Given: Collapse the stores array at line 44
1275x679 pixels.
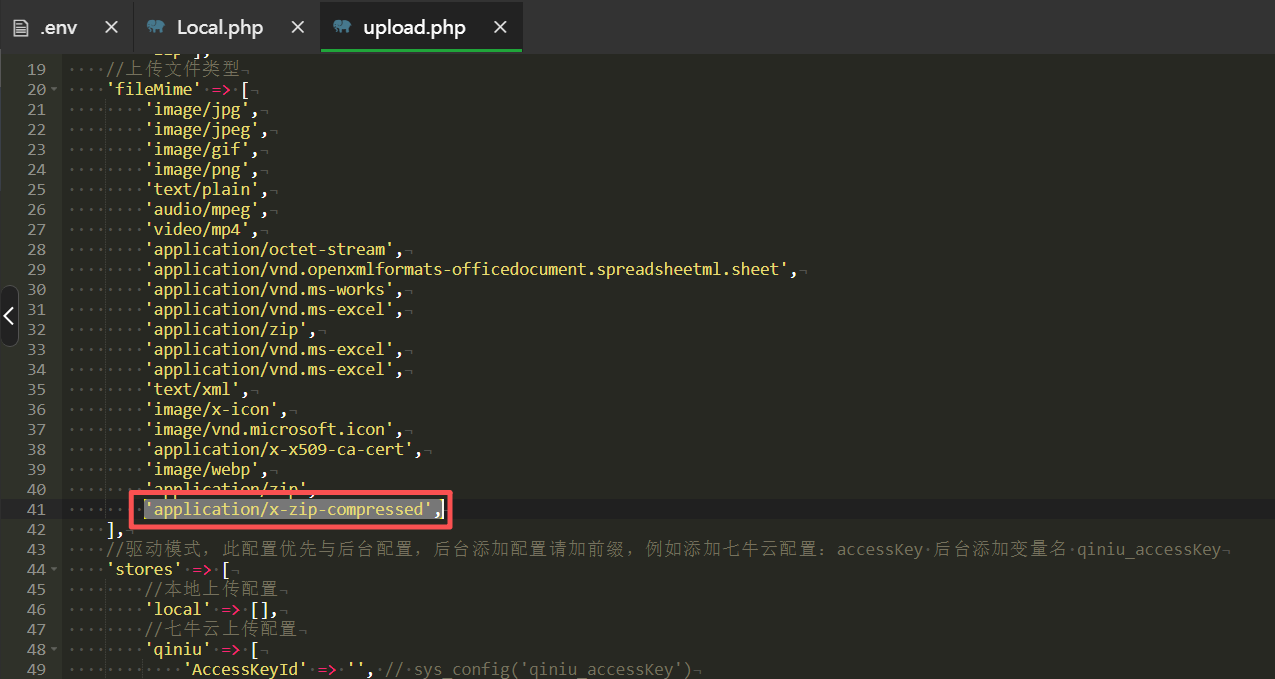Looking at the screenshot, I should (x=54, y=570).
